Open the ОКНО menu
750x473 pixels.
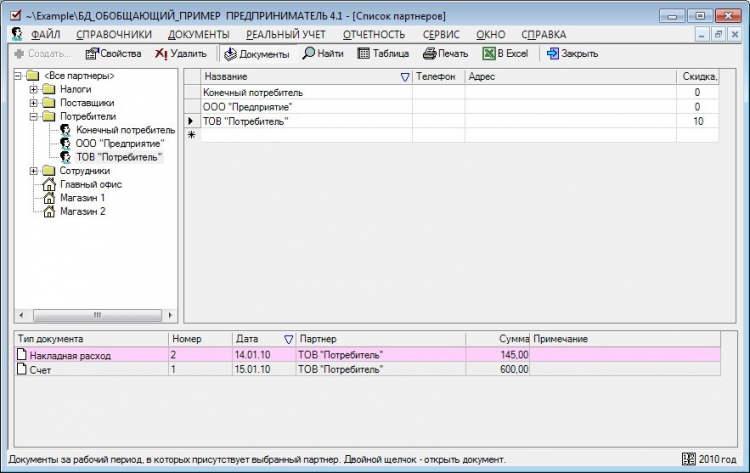click(491, 34)
